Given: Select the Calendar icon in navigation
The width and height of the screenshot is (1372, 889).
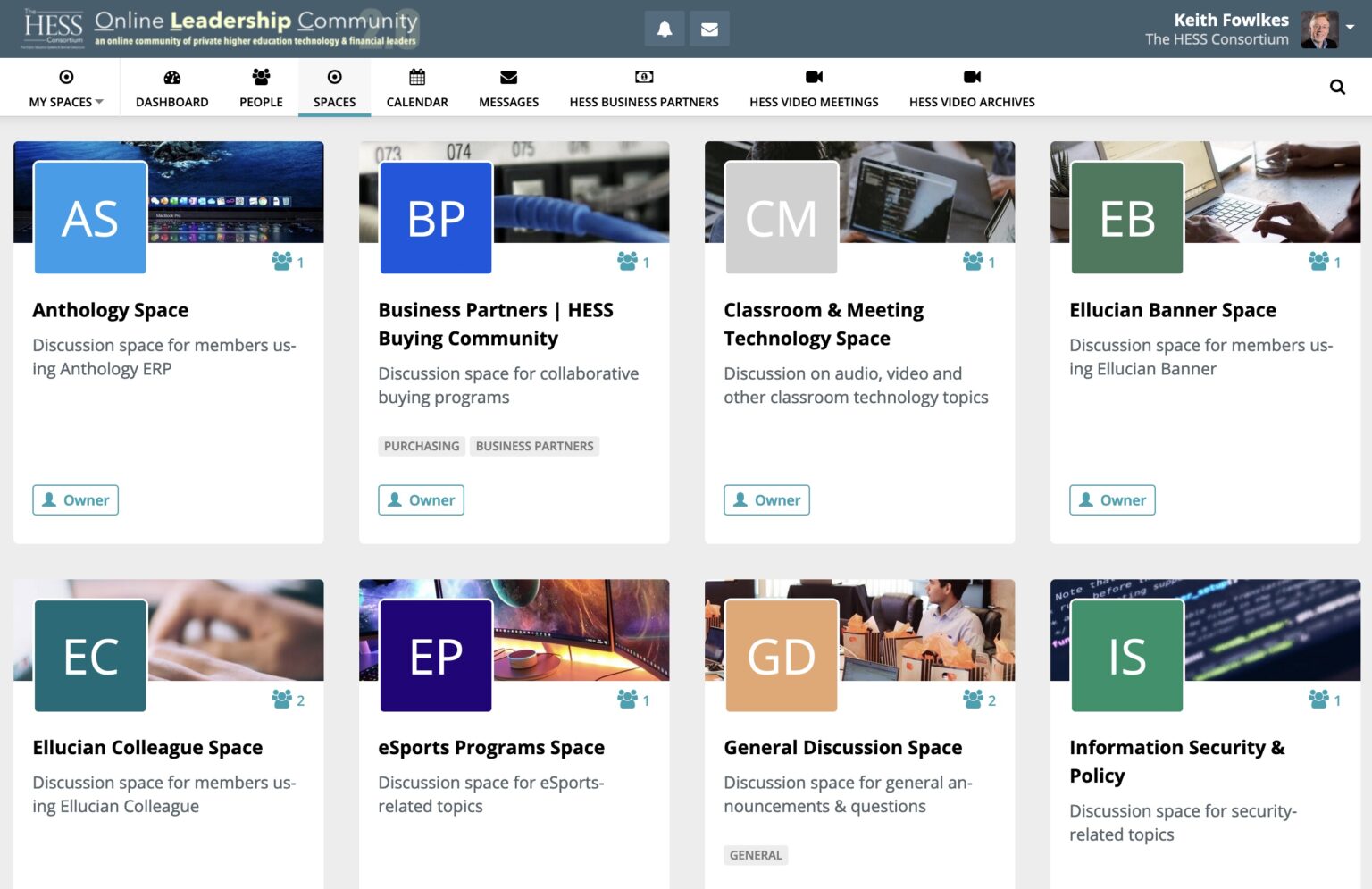Looking at the screenshot, I should (x=416, y=77).
